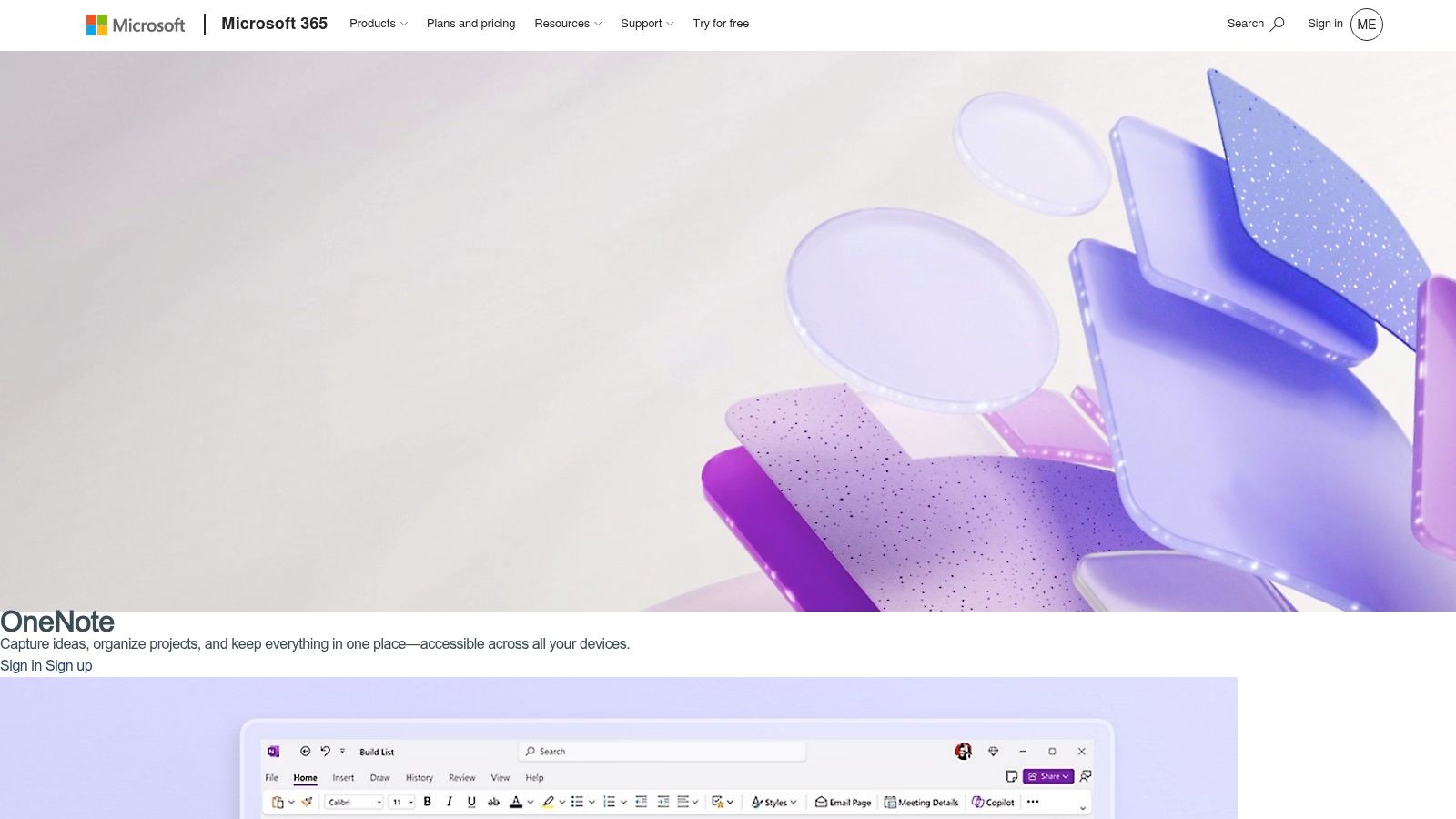Image resolution: width=1456 pixels, height=819 pixels.
Task: Apply Underline formatting in the OneNote ribbon
Action: pos(470,802)
